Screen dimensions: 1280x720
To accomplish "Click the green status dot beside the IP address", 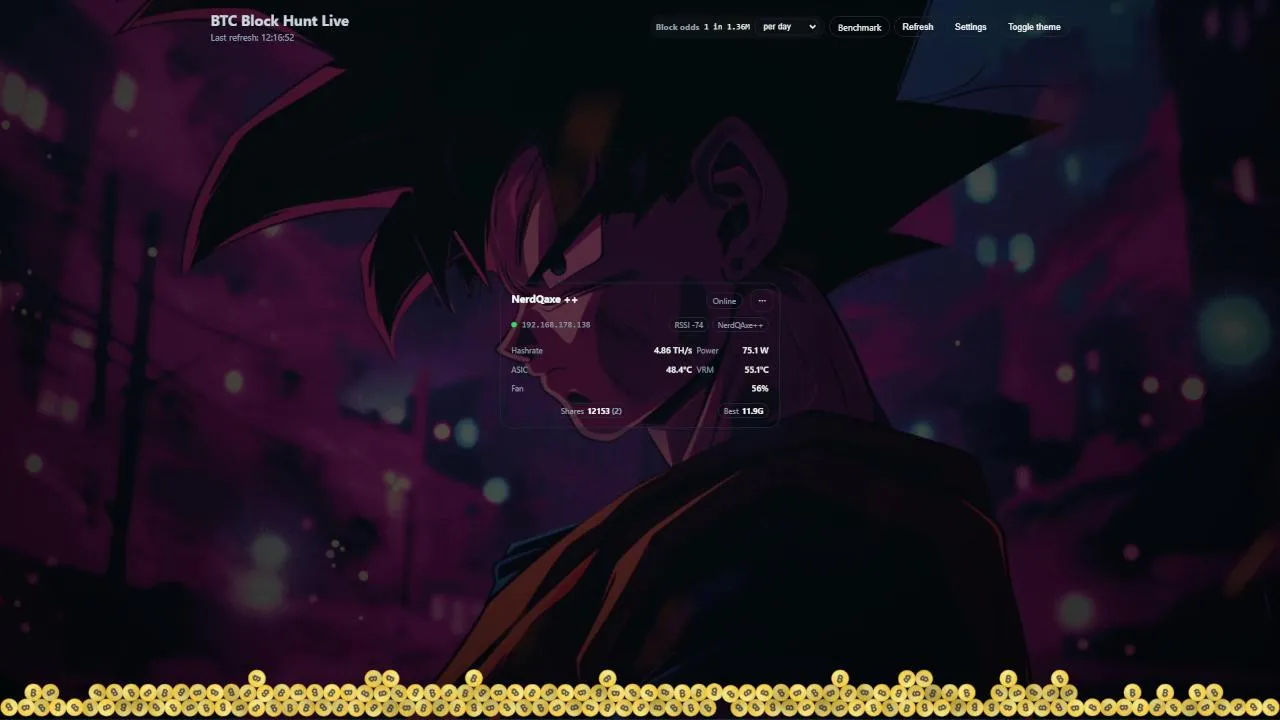I will click(x=514, y=325).
